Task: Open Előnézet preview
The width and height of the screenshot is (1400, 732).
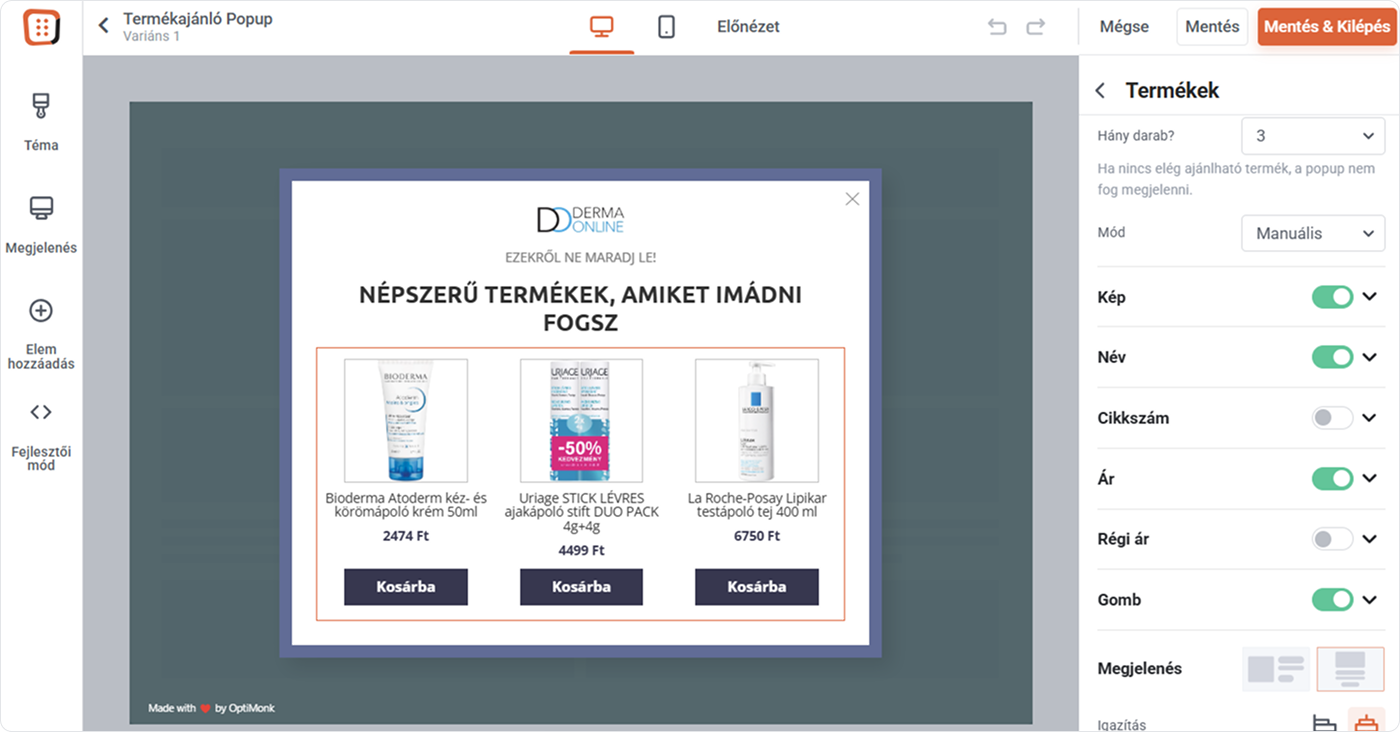Action: click(x=748, y=27)
